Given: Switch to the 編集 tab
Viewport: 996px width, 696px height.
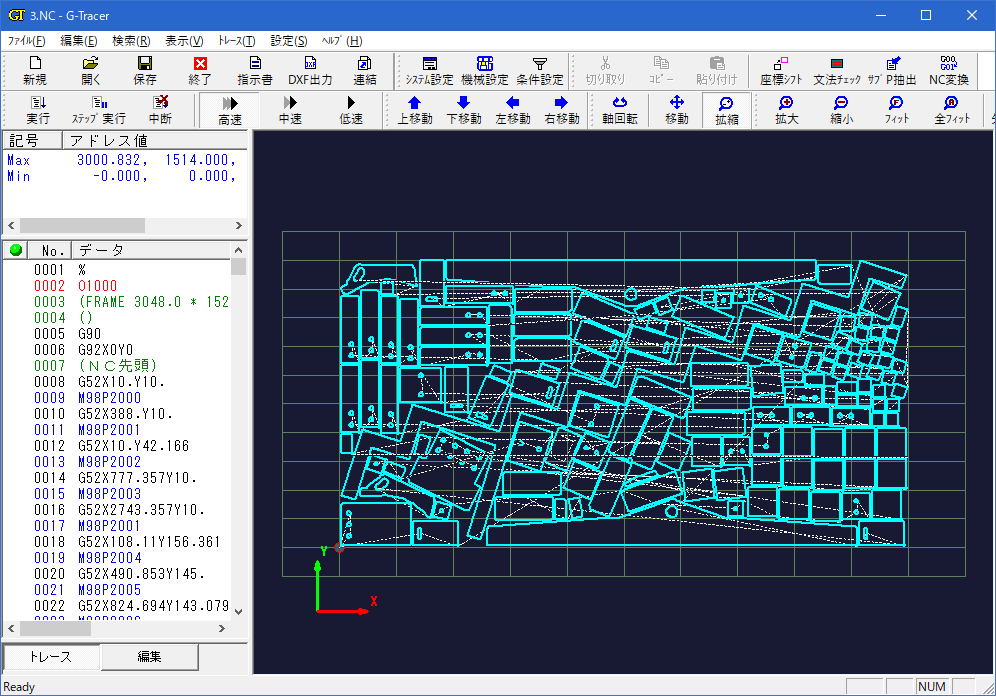Looking at the screenshot, I should pos(149,657).
